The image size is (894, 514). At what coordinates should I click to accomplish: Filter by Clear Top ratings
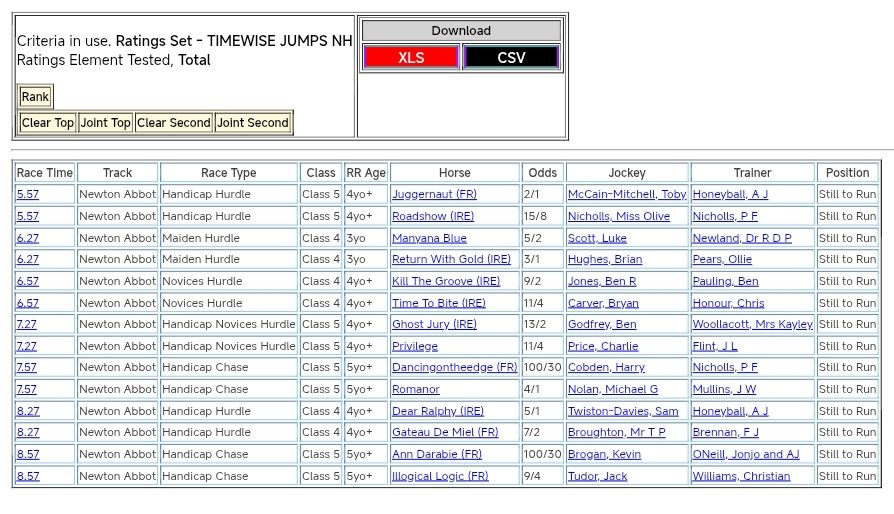[48, 123]
